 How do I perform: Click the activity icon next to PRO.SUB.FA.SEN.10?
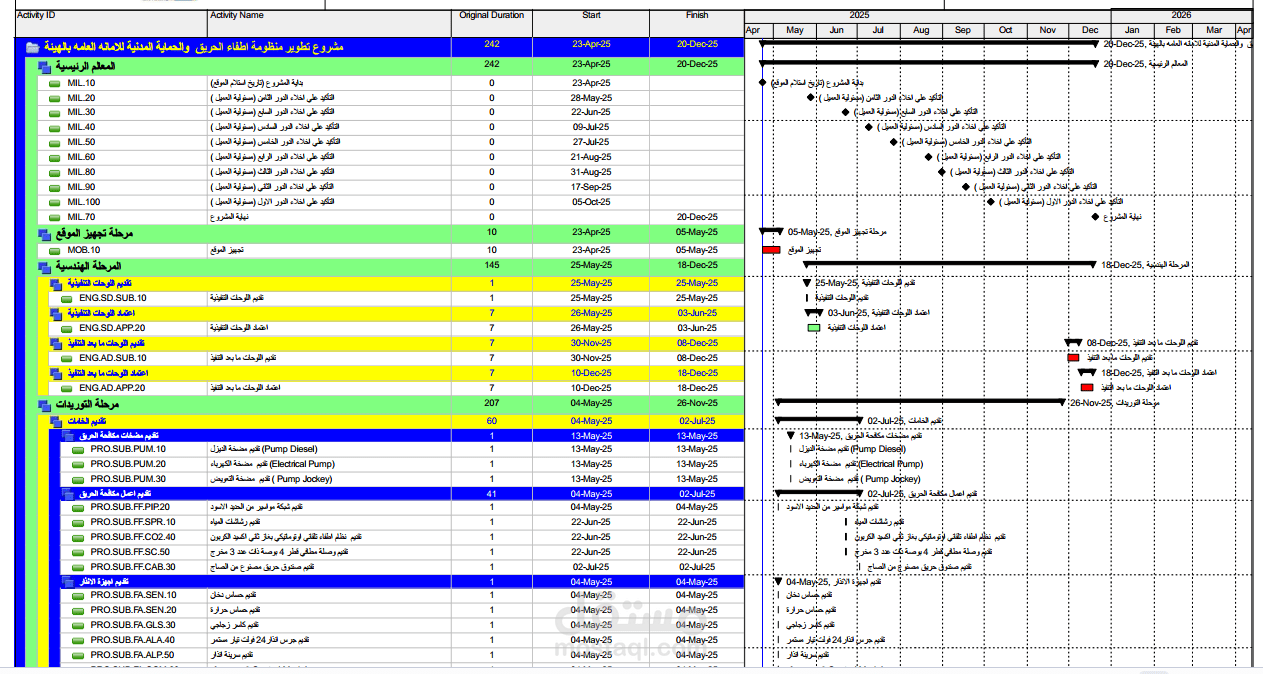pos(78,596)
